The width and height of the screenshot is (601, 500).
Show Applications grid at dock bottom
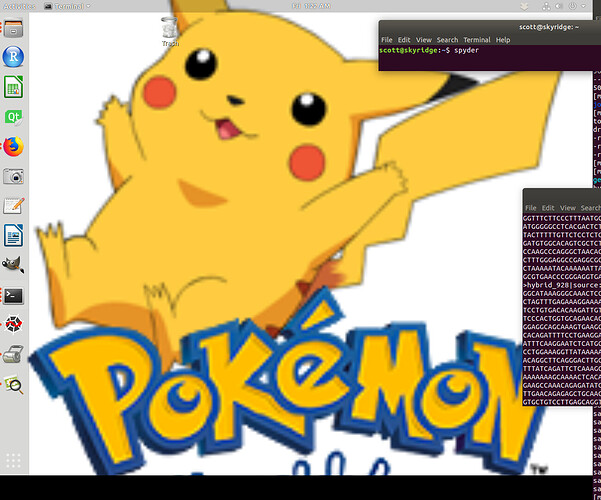[13, 460]
